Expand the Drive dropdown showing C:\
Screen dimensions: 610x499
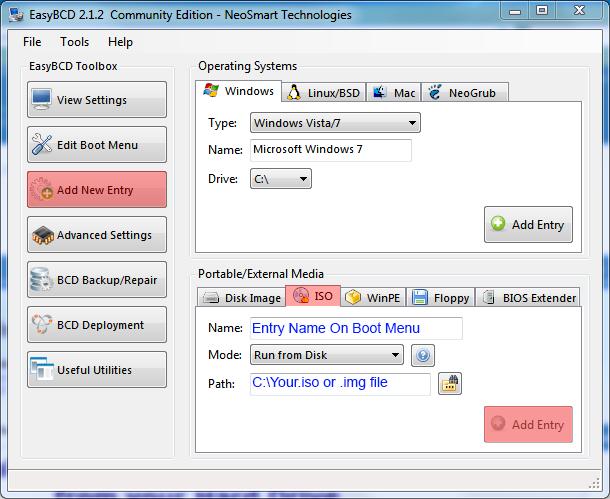(x=280, y=179)
